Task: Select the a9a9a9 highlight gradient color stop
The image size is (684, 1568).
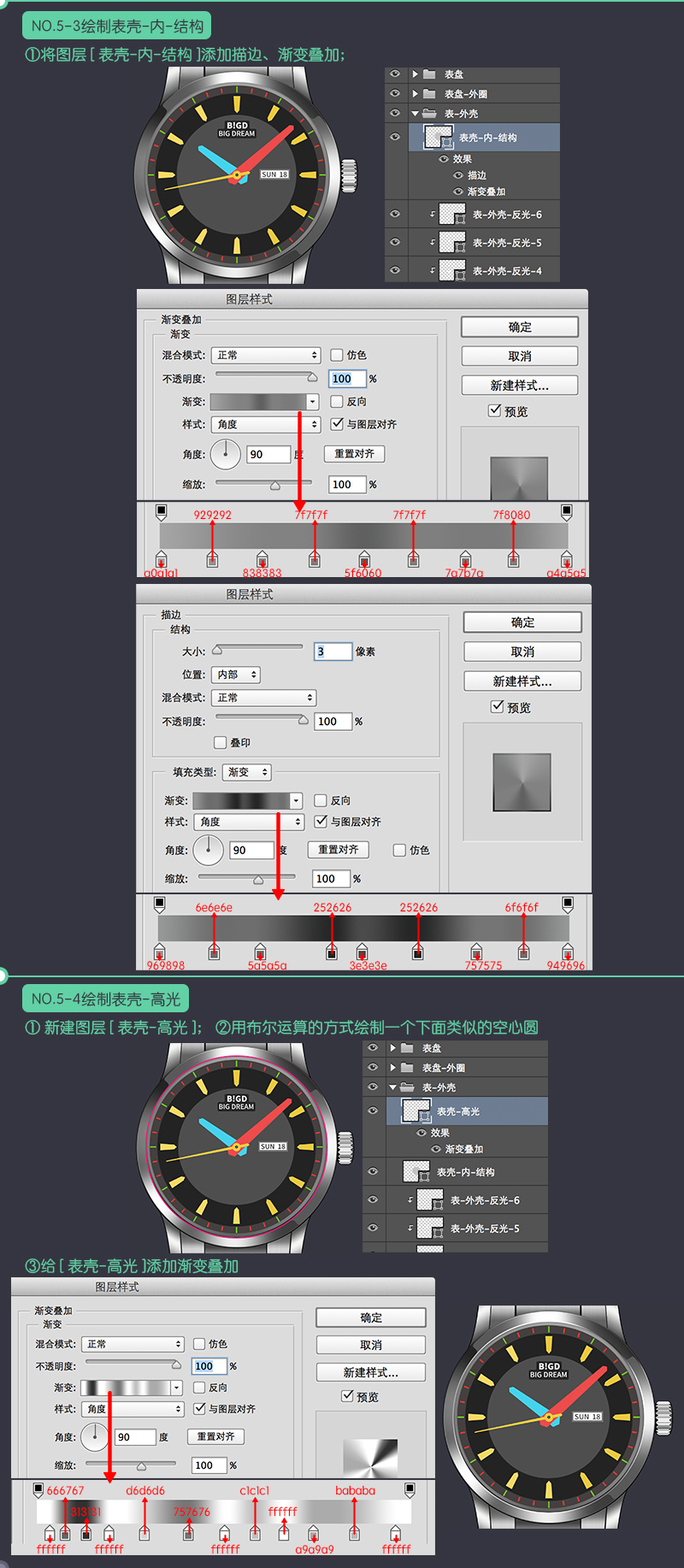Action: (x=313, y=1534)
